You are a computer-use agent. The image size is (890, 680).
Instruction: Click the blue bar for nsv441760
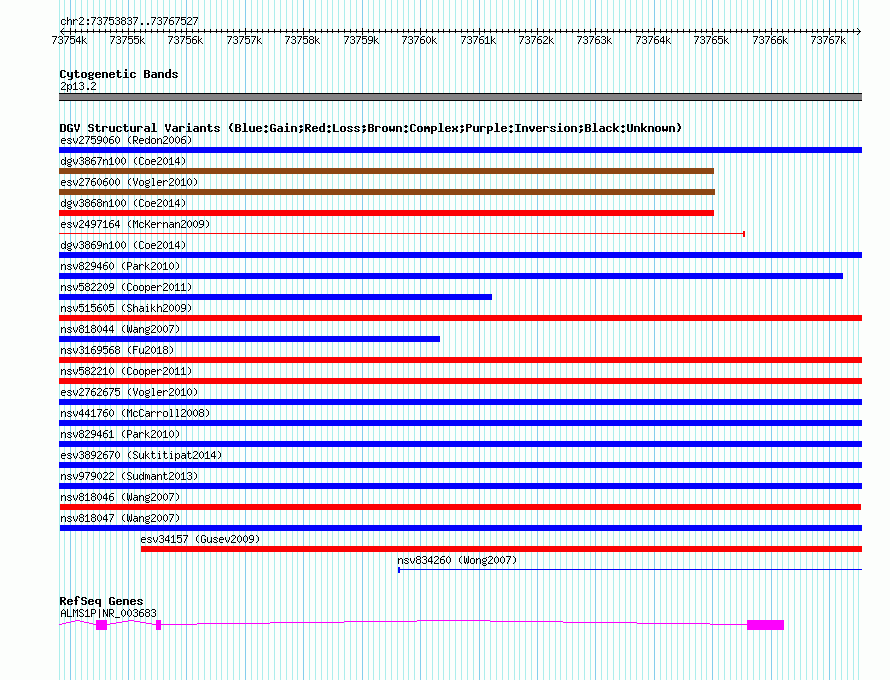pyautogui.click(x=460, y=423)
